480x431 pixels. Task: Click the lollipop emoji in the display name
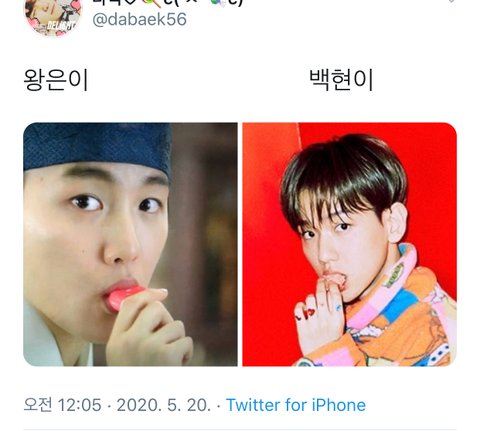point(152,3)
